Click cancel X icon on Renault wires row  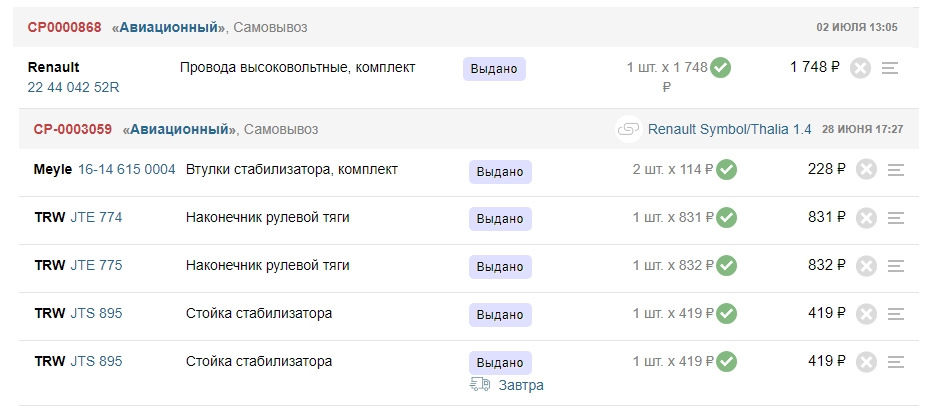point(860,68)
